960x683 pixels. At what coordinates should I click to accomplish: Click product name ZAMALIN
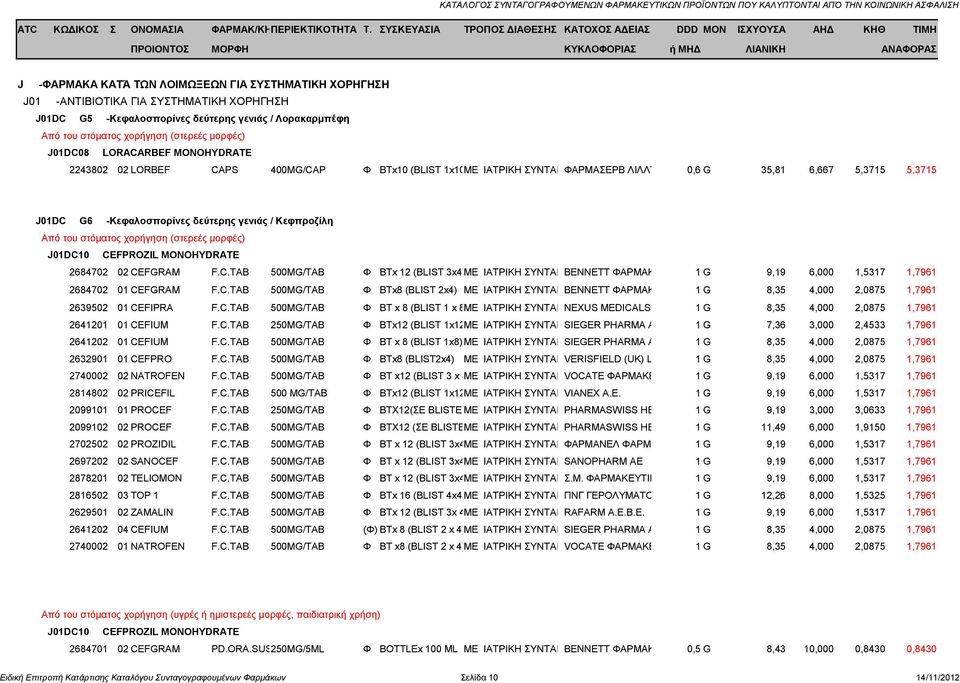tap(152, 512)
